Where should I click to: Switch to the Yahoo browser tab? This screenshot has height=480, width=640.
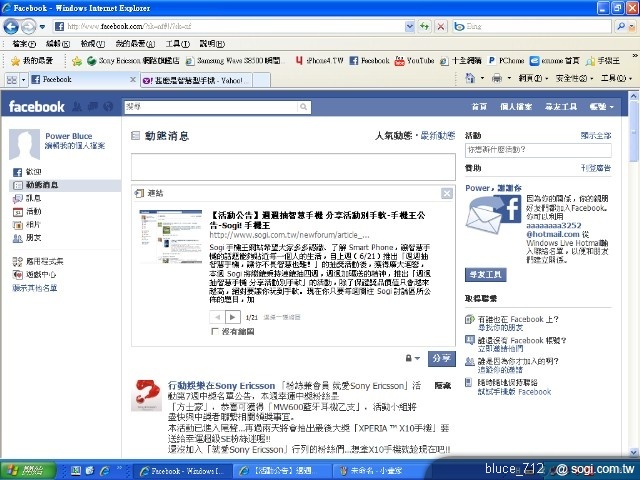[197, 80]
